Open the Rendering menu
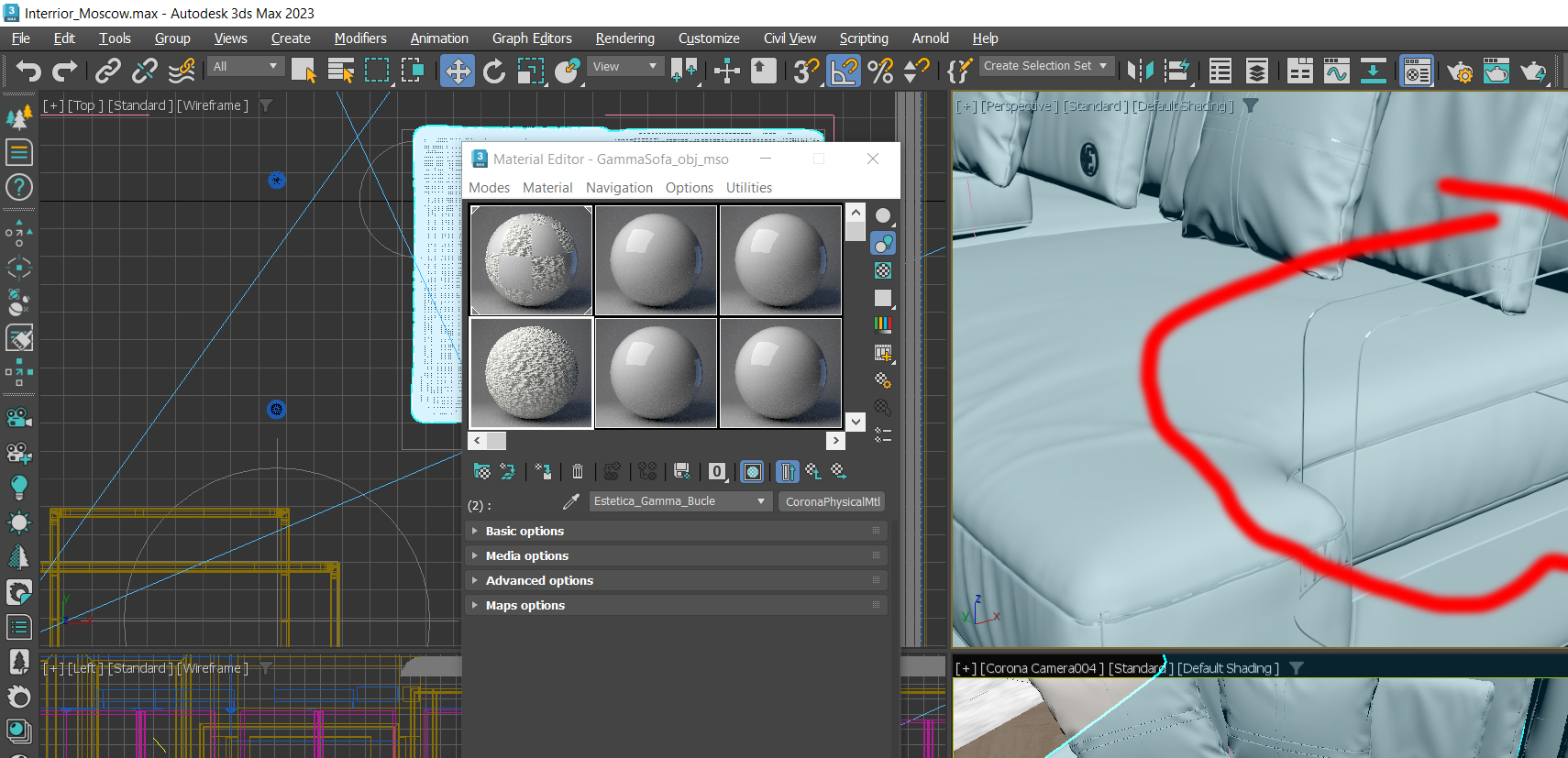The width and height of the screenshot is (1568, 758). coord(624,38)
